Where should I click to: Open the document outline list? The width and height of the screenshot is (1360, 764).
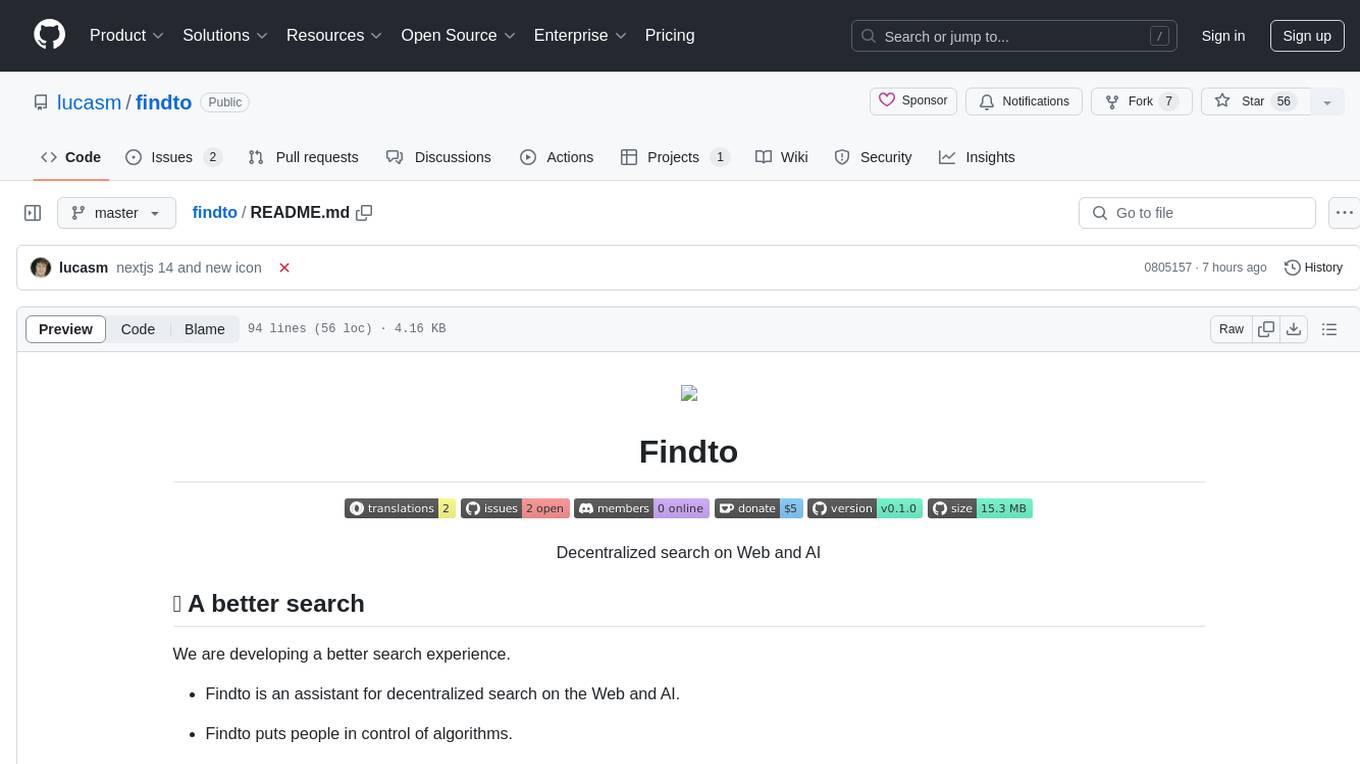coord(1329,329)
